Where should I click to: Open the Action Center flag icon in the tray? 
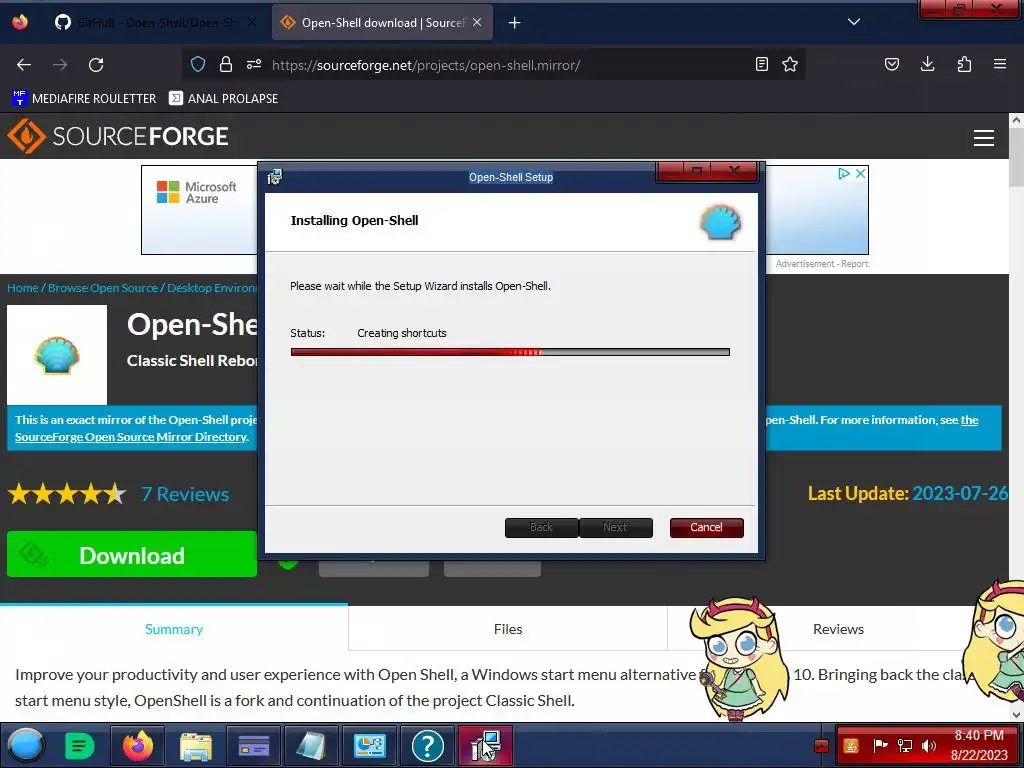(x=880, y=745)
